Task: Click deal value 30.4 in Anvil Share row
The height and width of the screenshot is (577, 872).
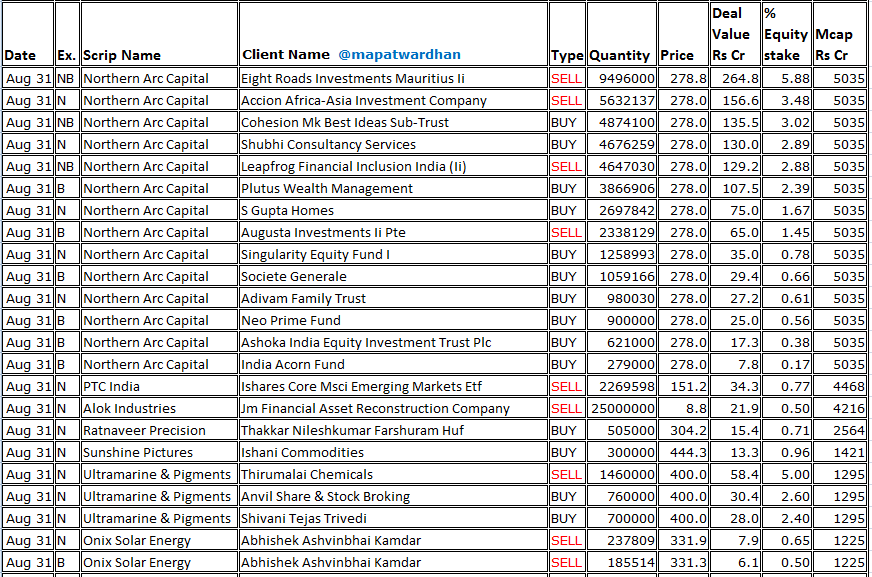Action: [735, 496]
